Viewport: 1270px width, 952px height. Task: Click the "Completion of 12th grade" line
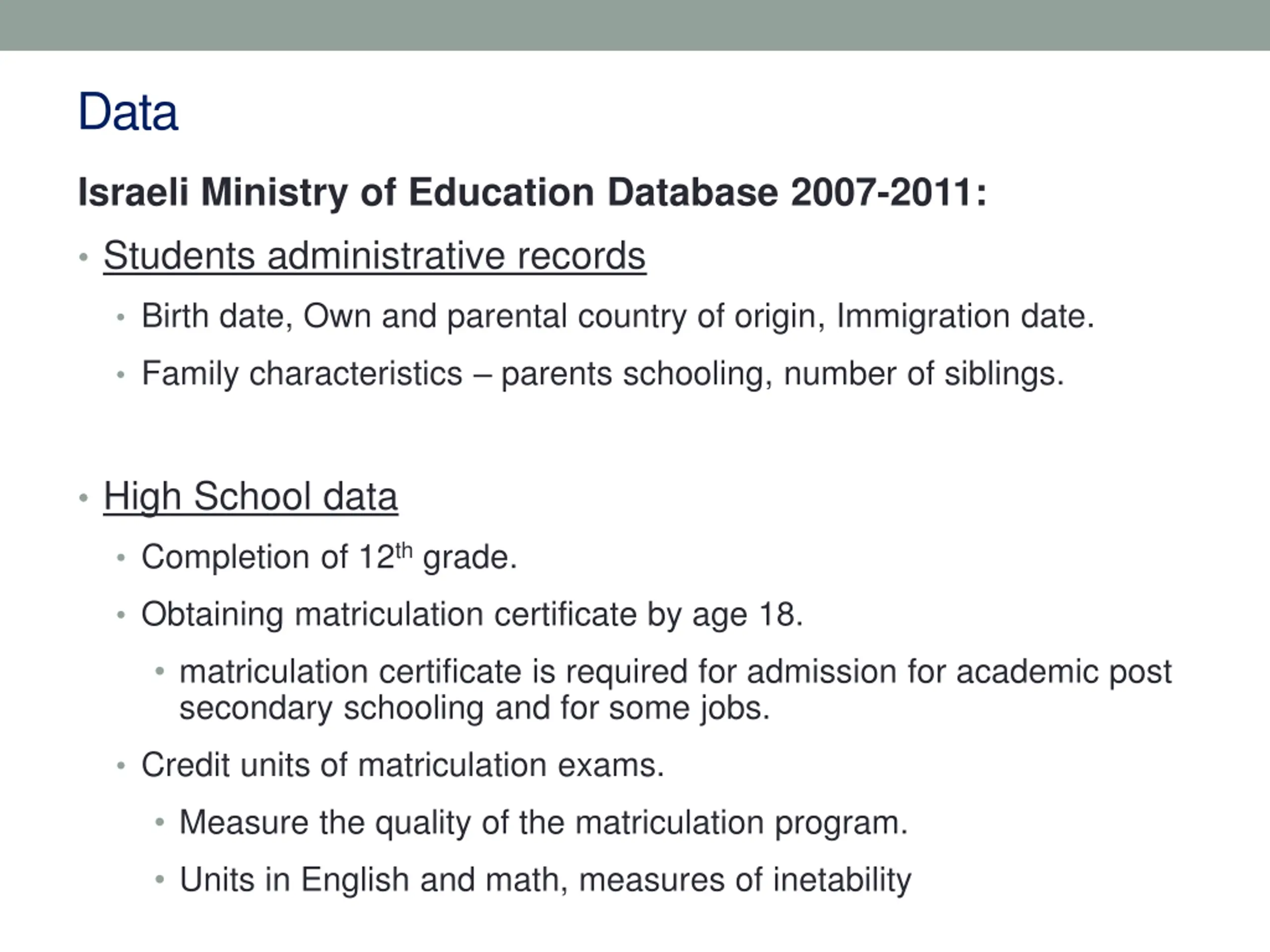(x=329, y=557)
